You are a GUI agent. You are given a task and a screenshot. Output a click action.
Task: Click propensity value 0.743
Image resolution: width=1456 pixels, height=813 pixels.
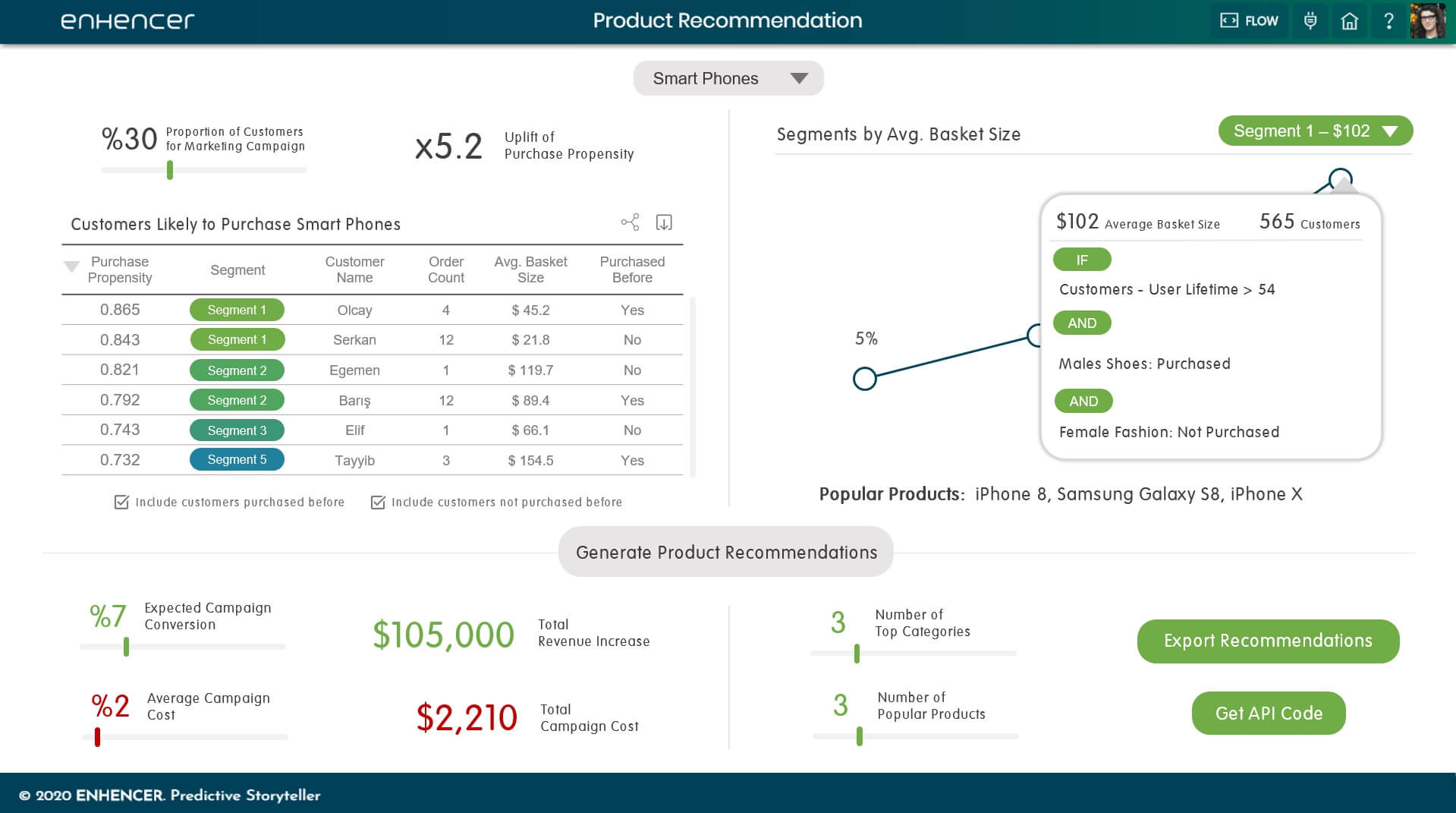(120, 429)
